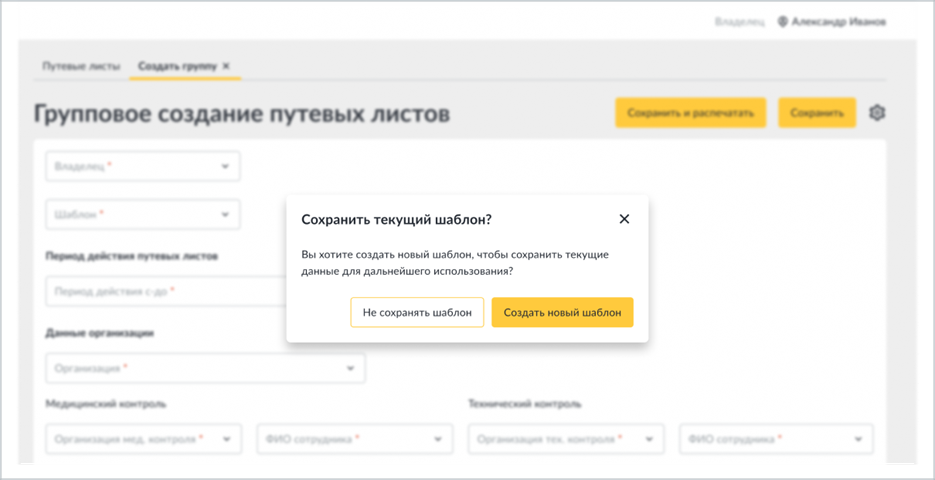This screenshot has height=480, width=935.
Task: Open the 'Организация' dropdown
Action: pyautogui.click(x=206, y=368)
